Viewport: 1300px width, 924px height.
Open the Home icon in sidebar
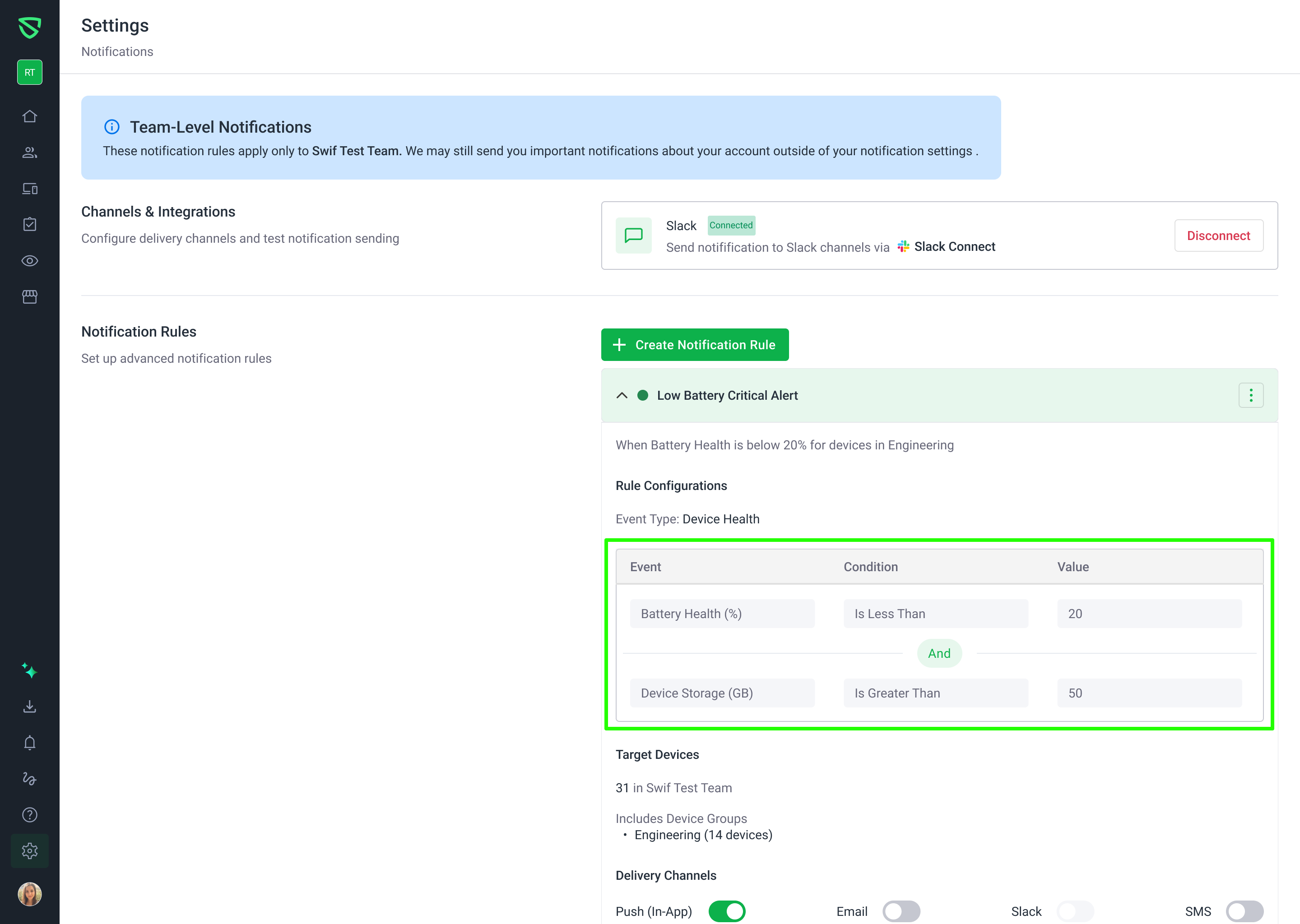tap(30, 117)
